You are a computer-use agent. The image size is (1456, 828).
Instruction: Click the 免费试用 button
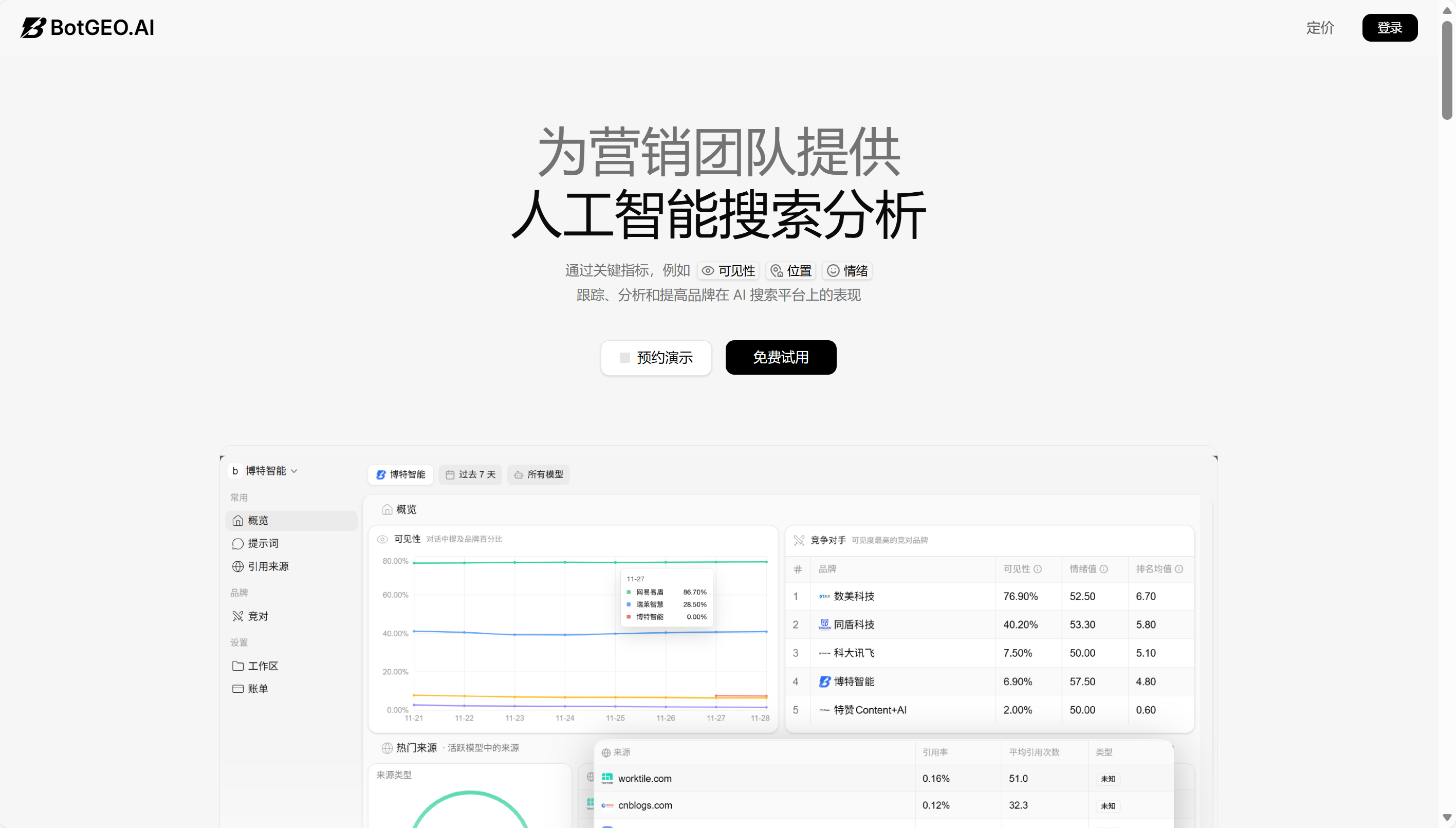point(781,357)
